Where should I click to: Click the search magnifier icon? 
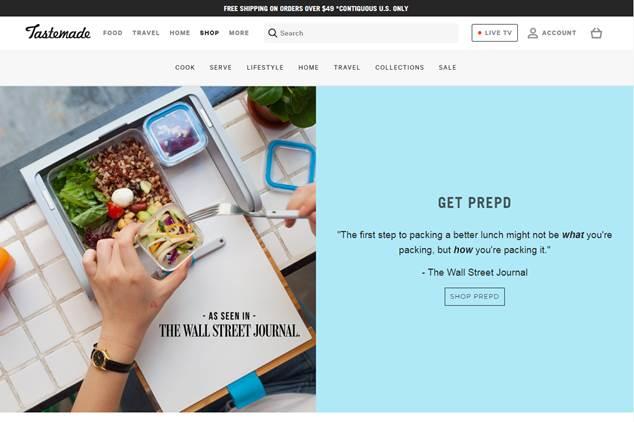click(x=273, y=33)
